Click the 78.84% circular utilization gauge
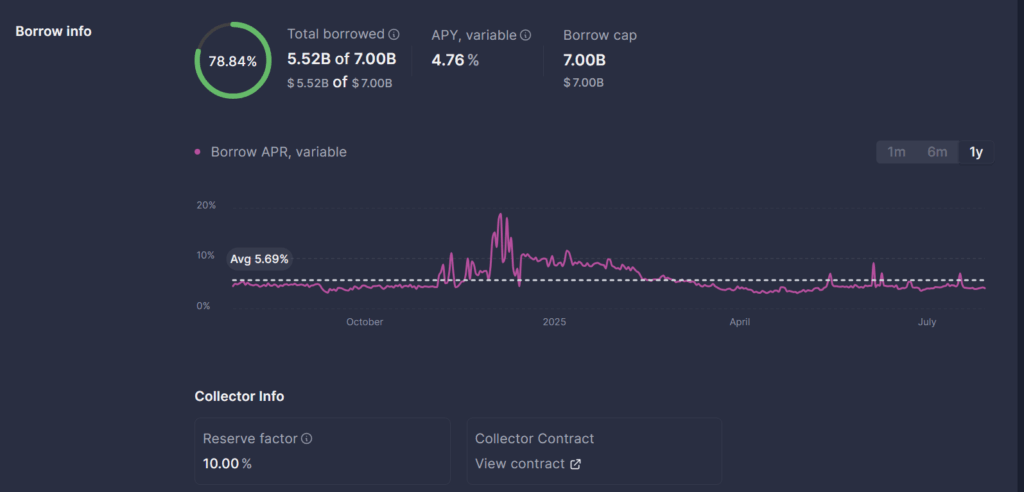 point(232,60)
